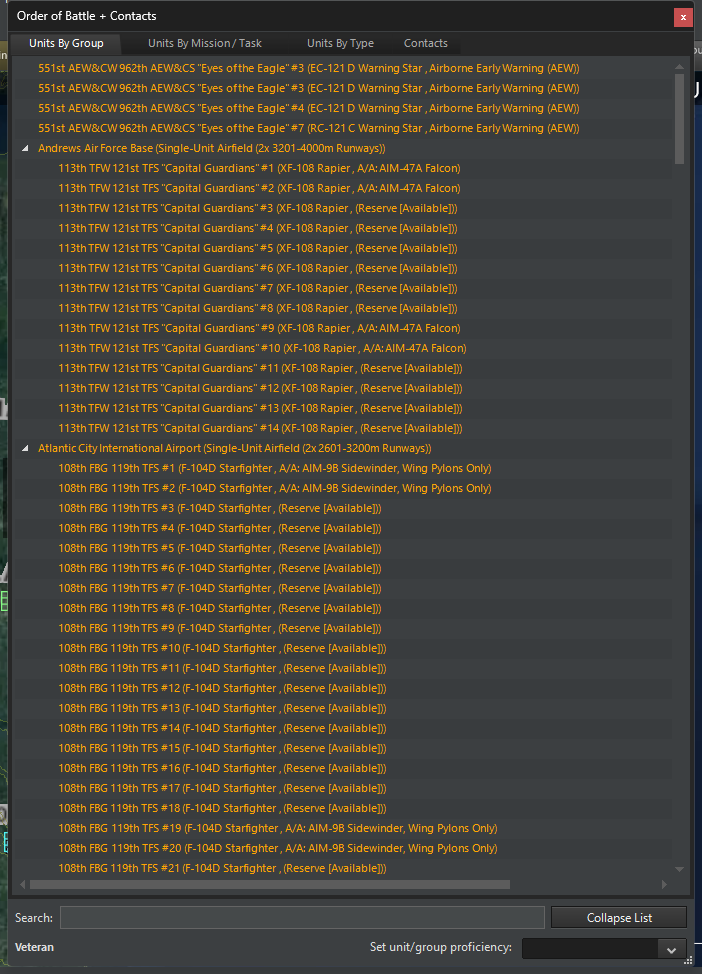The width and height of the screenshot is (702, 974).
Task: Select Capital Guardians #12 reserve unit
Action: tap(260, 388)
